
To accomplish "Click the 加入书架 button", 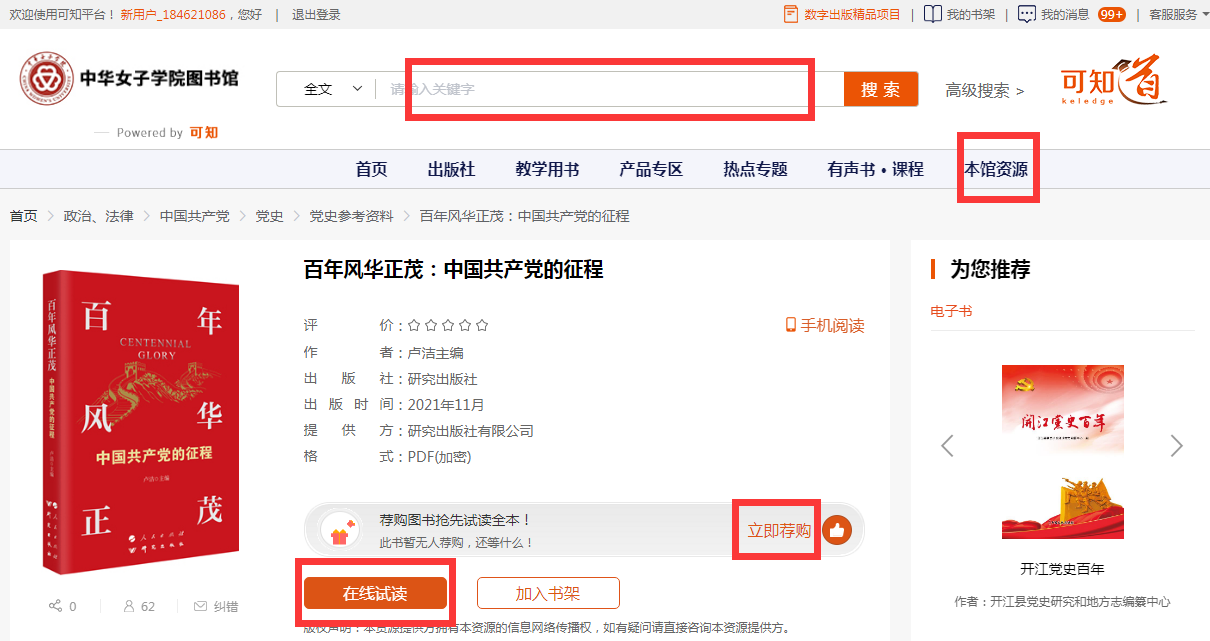I will pos(548,593).
